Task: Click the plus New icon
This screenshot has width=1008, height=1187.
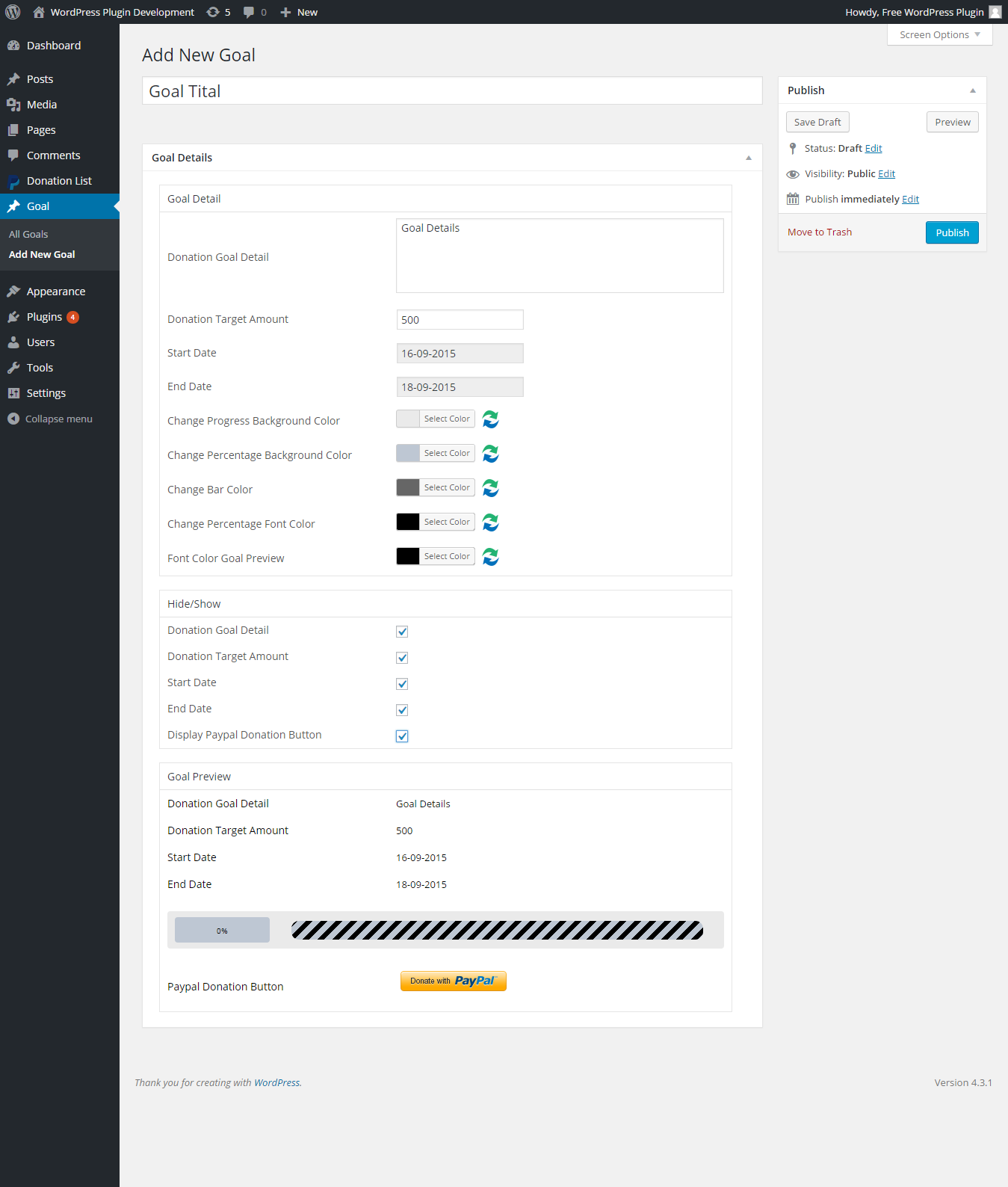Action: click(285, 12)
